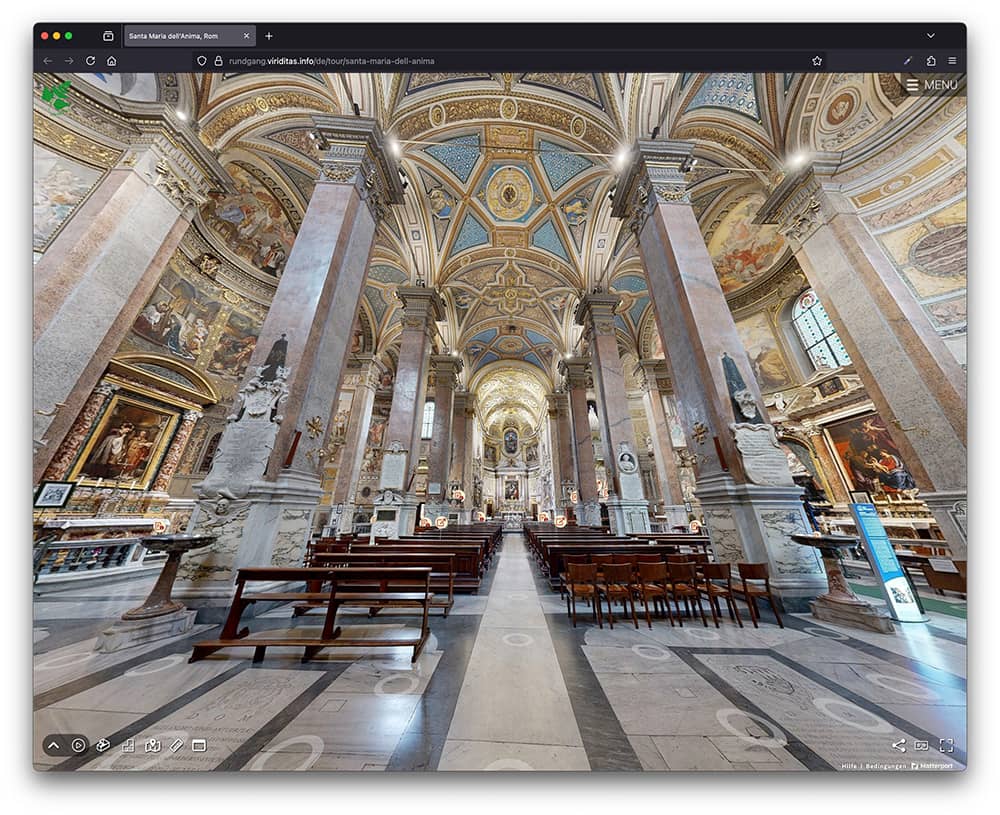Enter VR headset mode
Screen dimensions: 1000x815
pos(922,745)
